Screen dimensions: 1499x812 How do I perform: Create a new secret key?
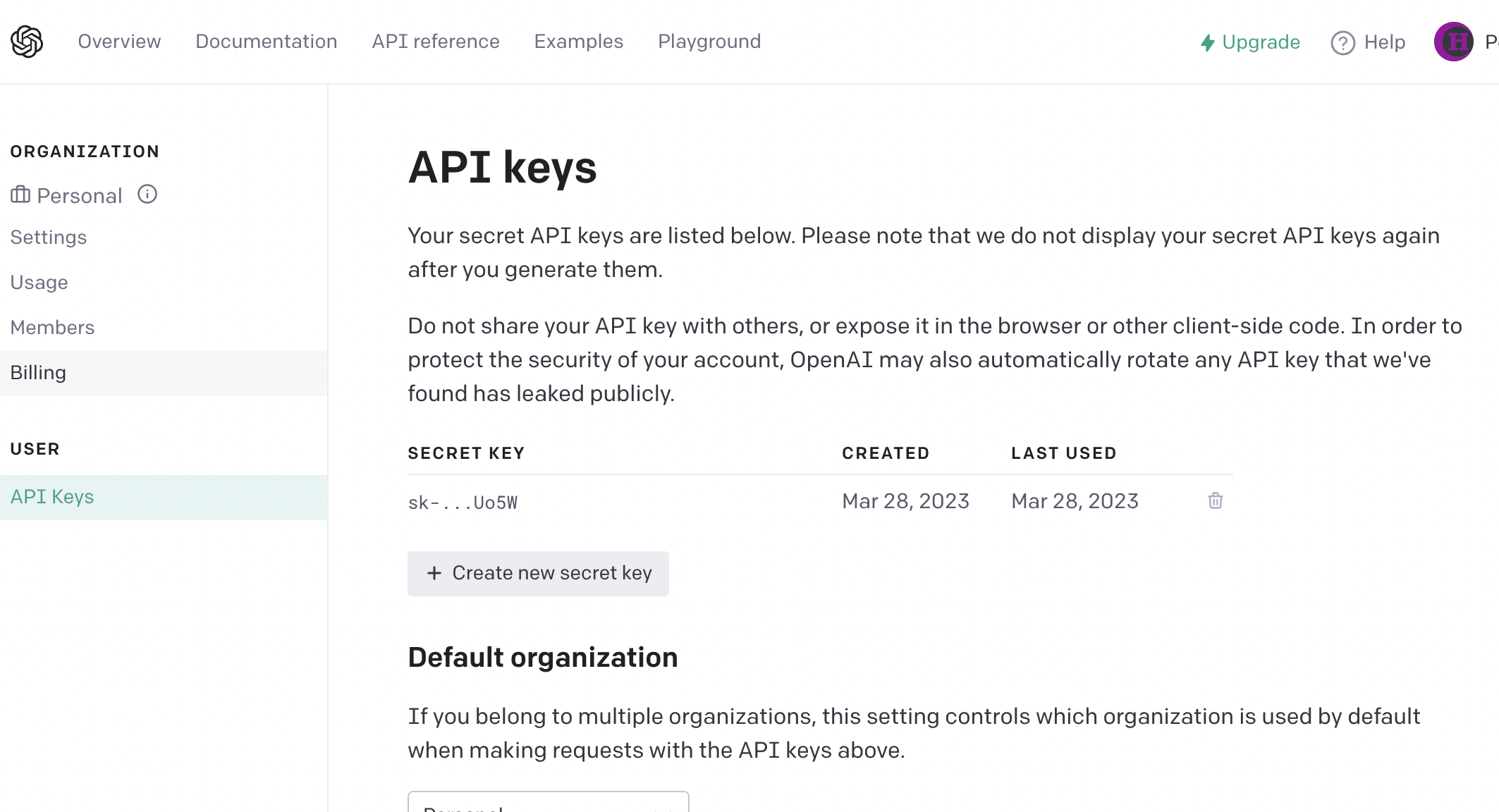tap(538, 573)
